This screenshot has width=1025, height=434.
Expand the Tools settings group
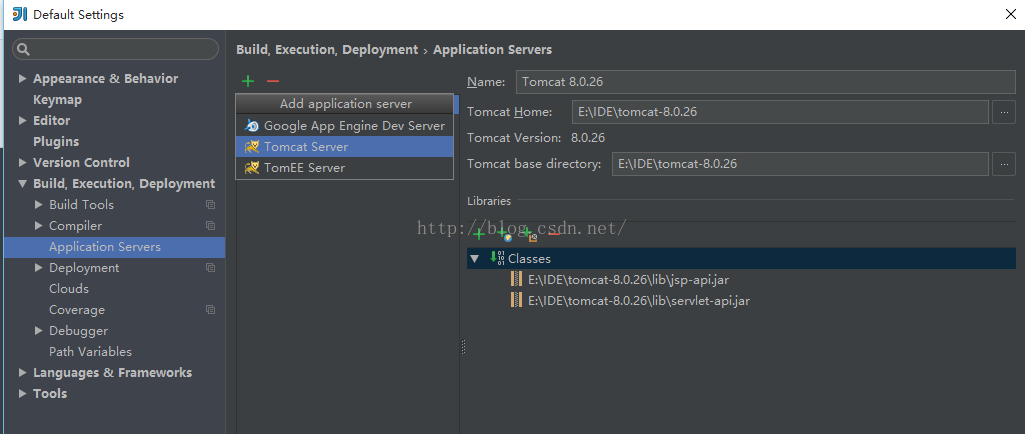[23, 393]
